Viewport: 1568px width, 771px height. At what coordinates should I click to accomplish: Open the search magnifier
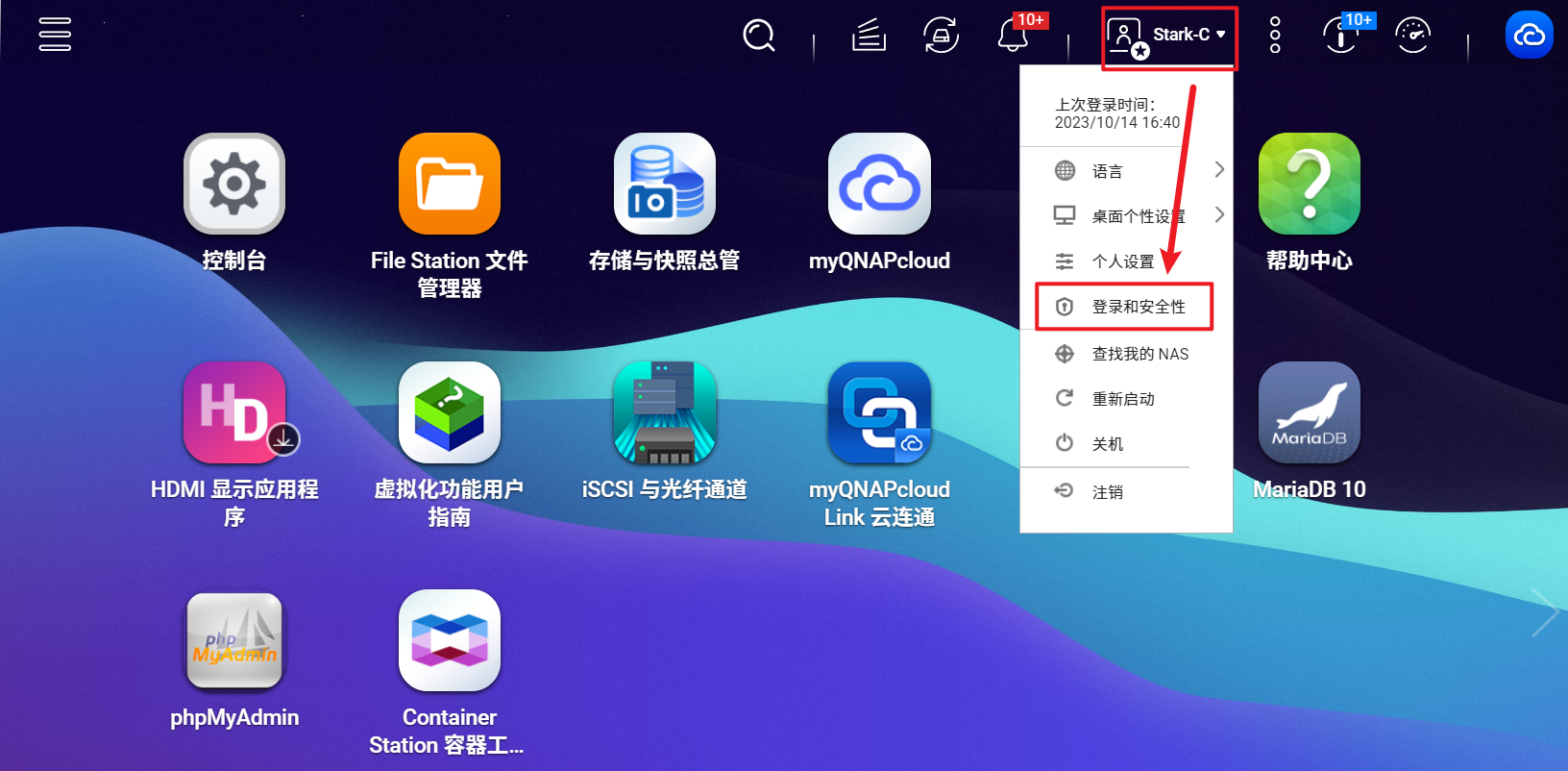[759, 36]
